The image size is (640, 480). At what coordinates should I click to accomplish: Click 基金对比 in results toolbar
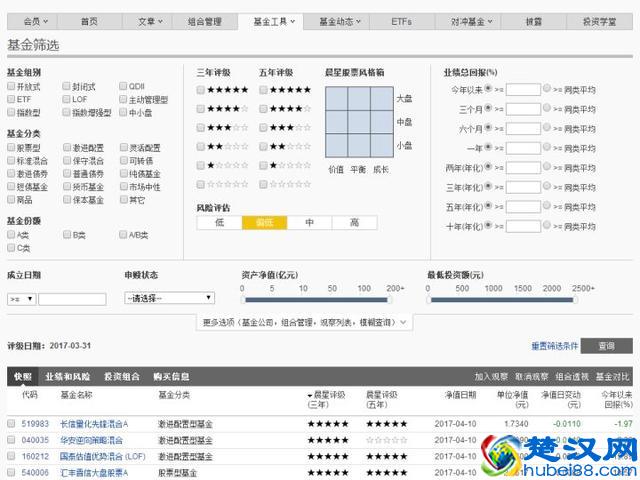click(612, 377)
